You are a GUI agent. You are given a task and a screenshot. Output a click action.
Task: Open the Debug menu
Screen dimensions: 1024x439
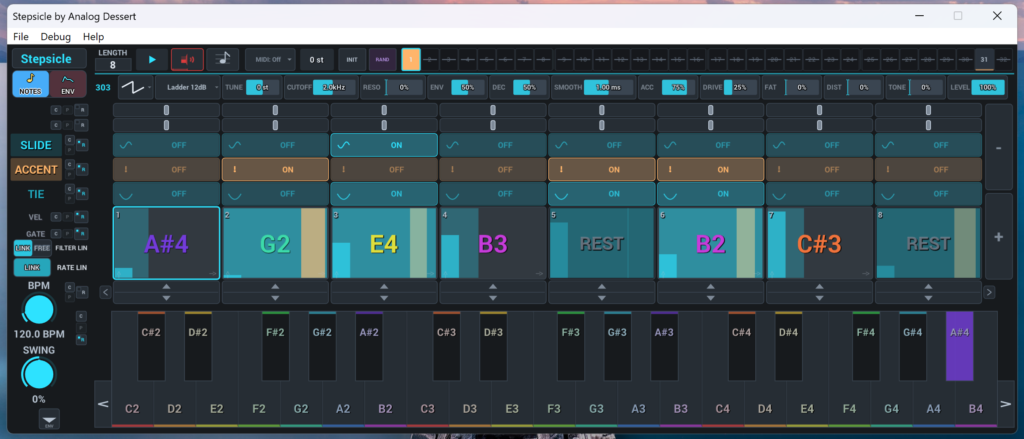click(56, 37)
